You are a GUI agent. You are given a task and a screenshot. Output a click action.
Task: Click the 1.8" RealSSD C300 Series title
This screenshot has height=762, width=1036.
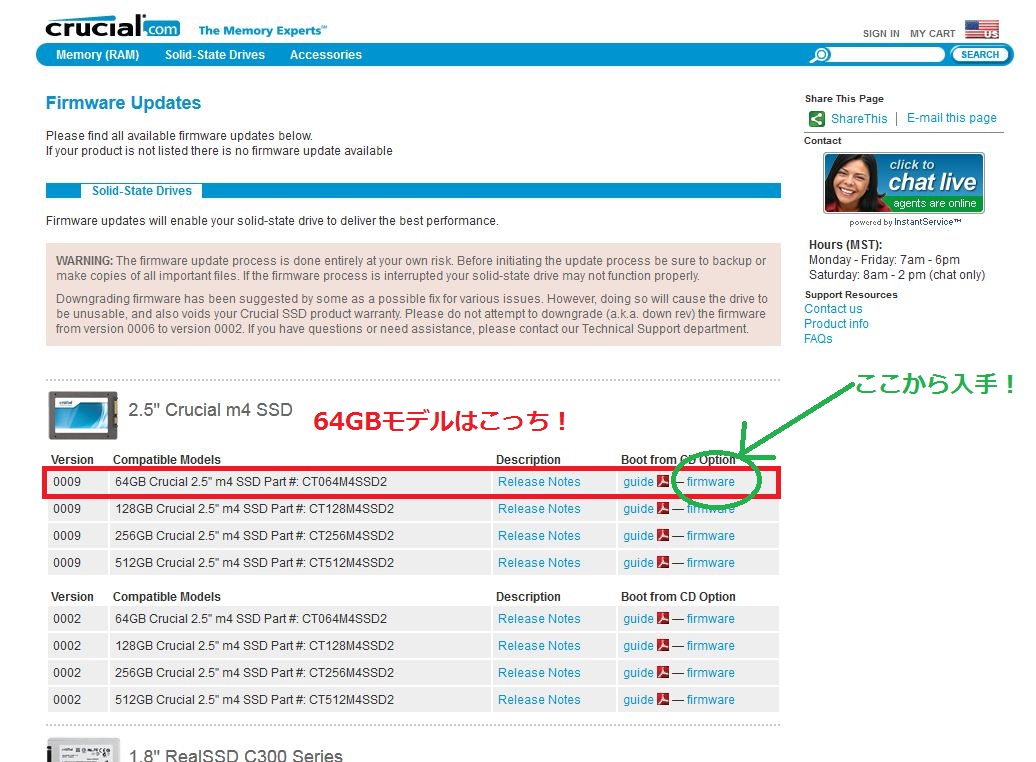(x=236, y=755)
